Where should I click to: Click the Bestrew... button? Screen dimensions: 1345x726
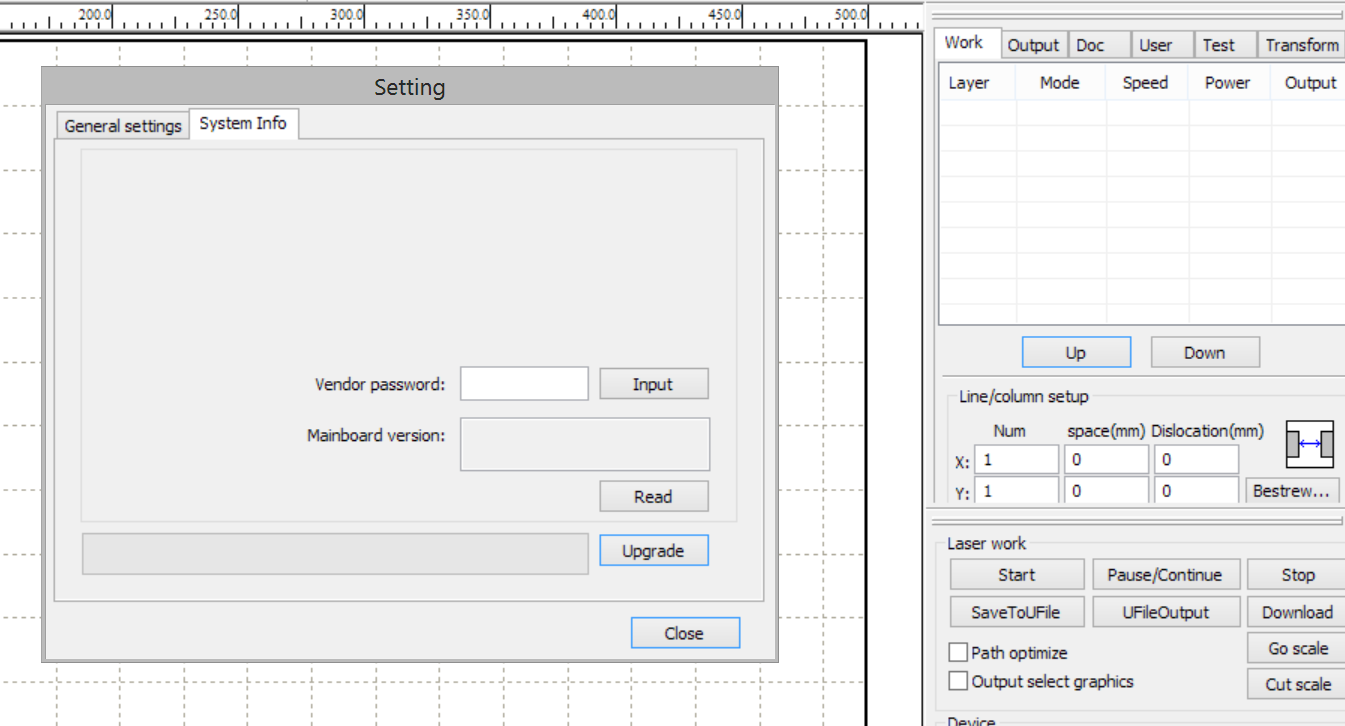tap(1292, 491)
